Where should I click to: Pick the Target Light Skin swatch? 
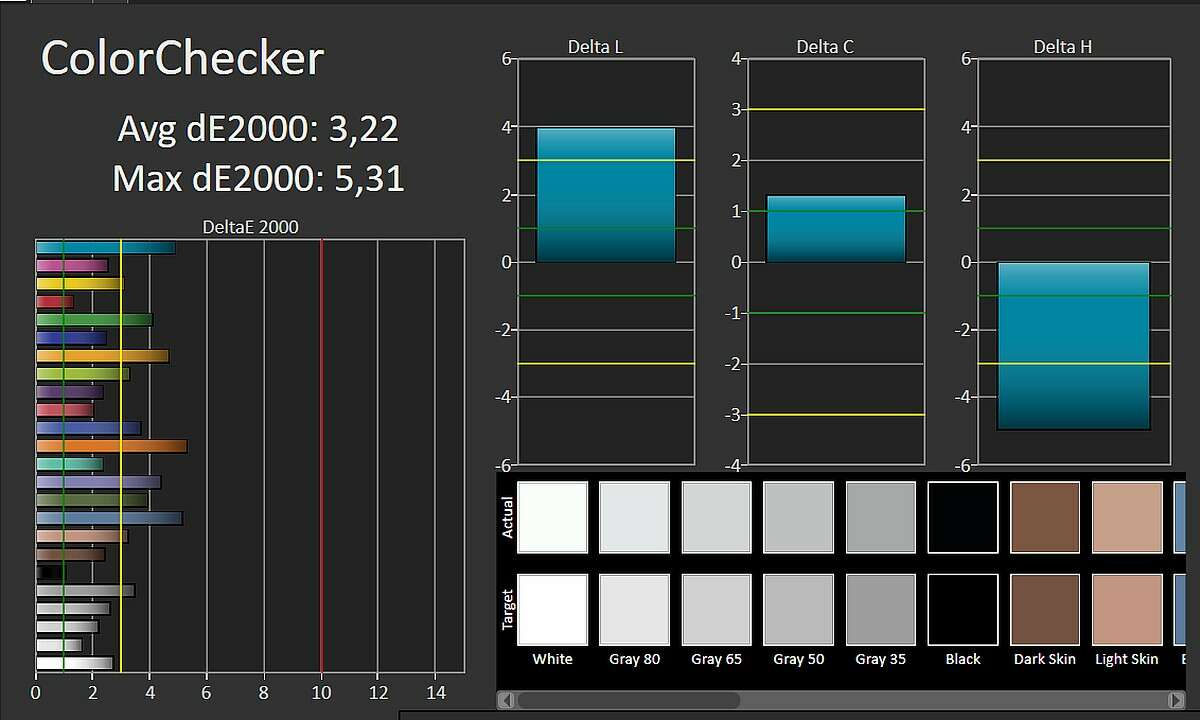pos(1127,609)
